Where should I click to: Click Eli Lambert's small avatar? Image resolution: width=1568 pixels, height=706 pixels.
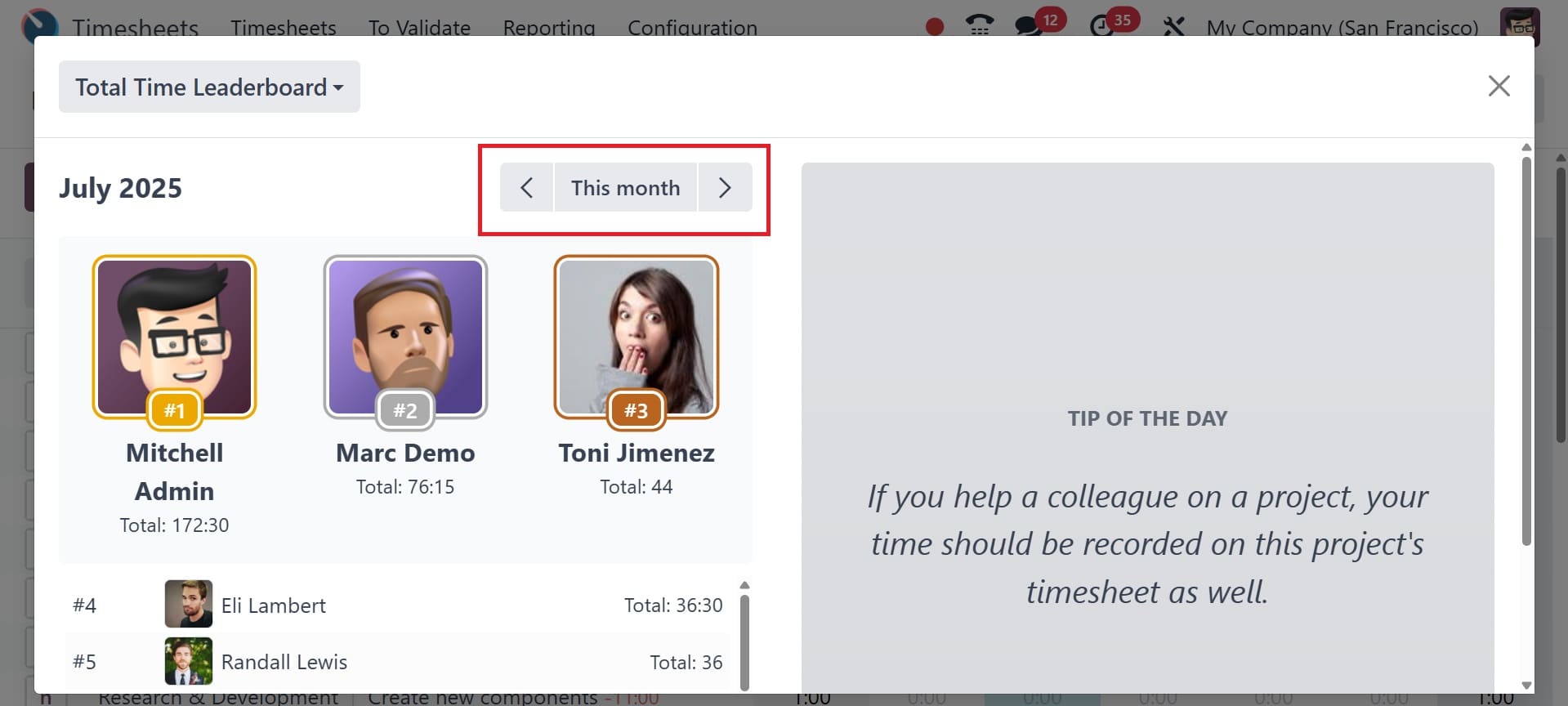(189, 604)
